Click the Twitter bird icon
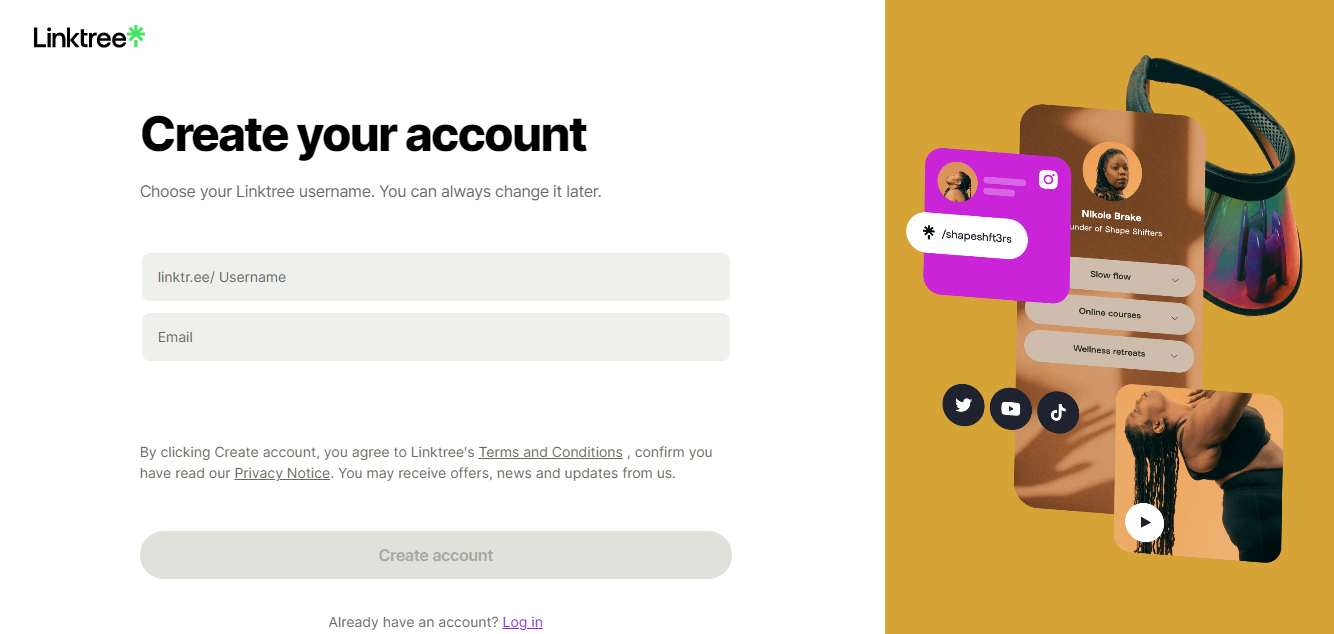 pos(963,405)
